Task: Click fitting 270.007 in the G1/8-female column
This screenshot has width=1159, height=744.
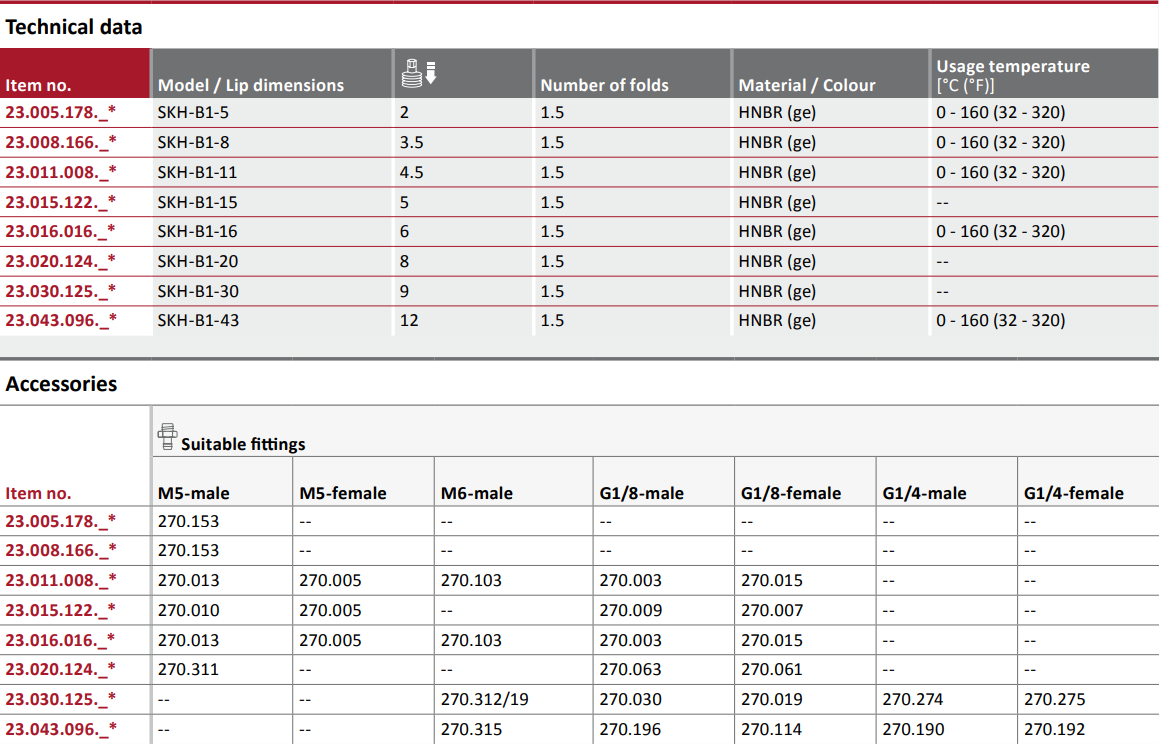Action: 772,610
